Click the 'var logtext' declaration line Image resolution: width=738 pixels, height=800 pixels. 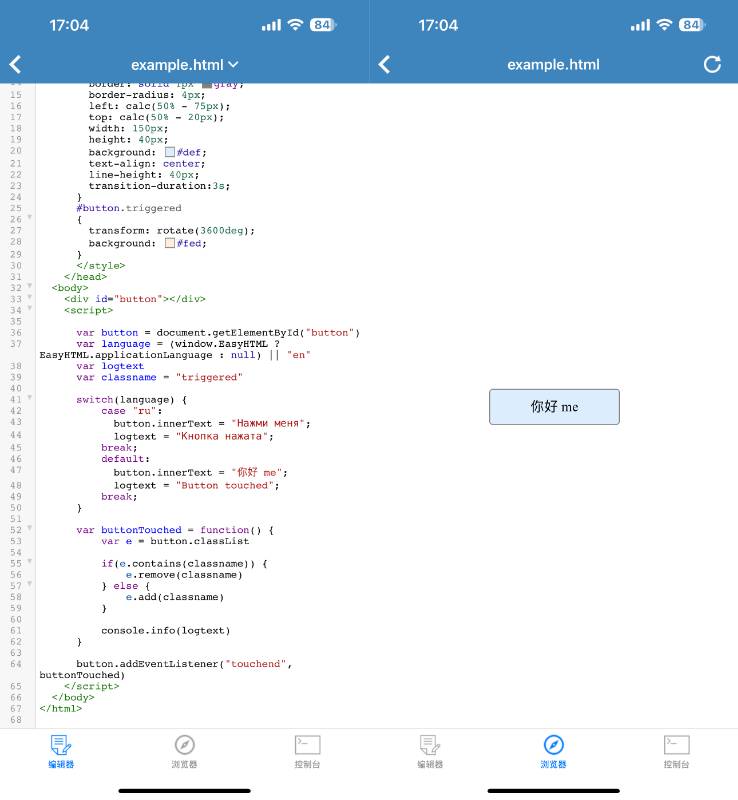(110, 366)
